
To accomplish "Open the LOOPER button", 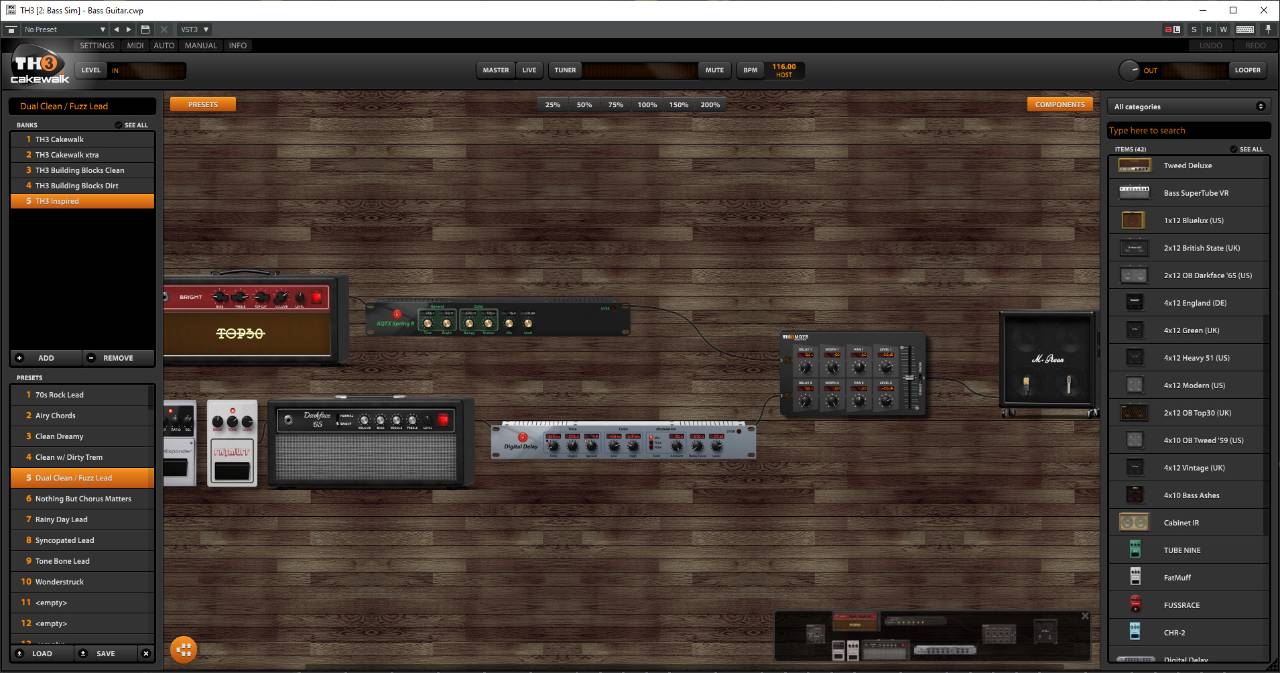I will click(1247, 70).
